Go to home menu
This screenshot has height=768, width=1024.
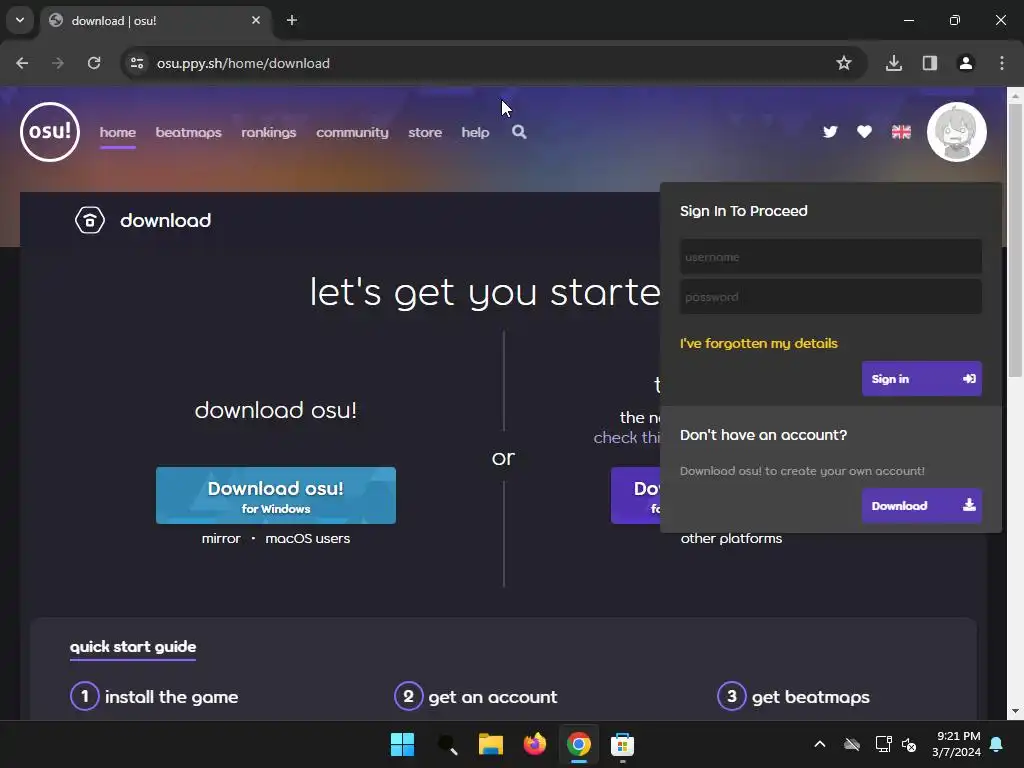[118, 133]
